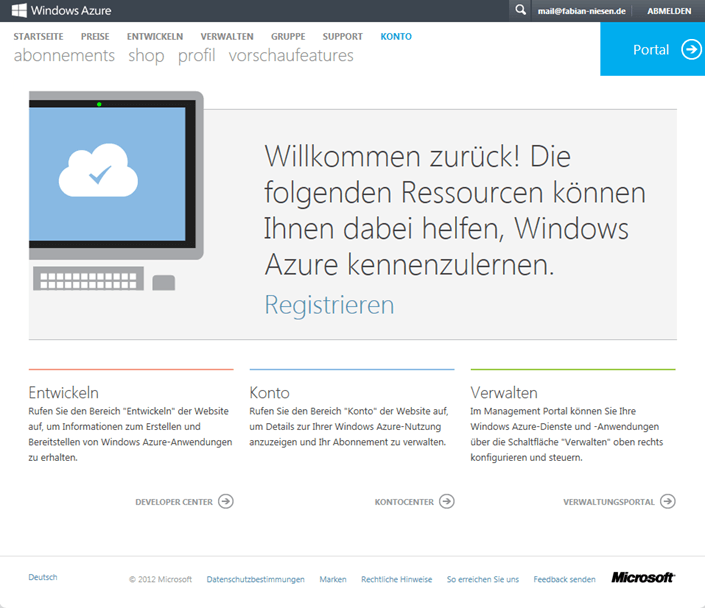Image resolution: width=705 pixels, height=608 pixels.
Task: Click the Konto section heading
Action: coord(269,393)
